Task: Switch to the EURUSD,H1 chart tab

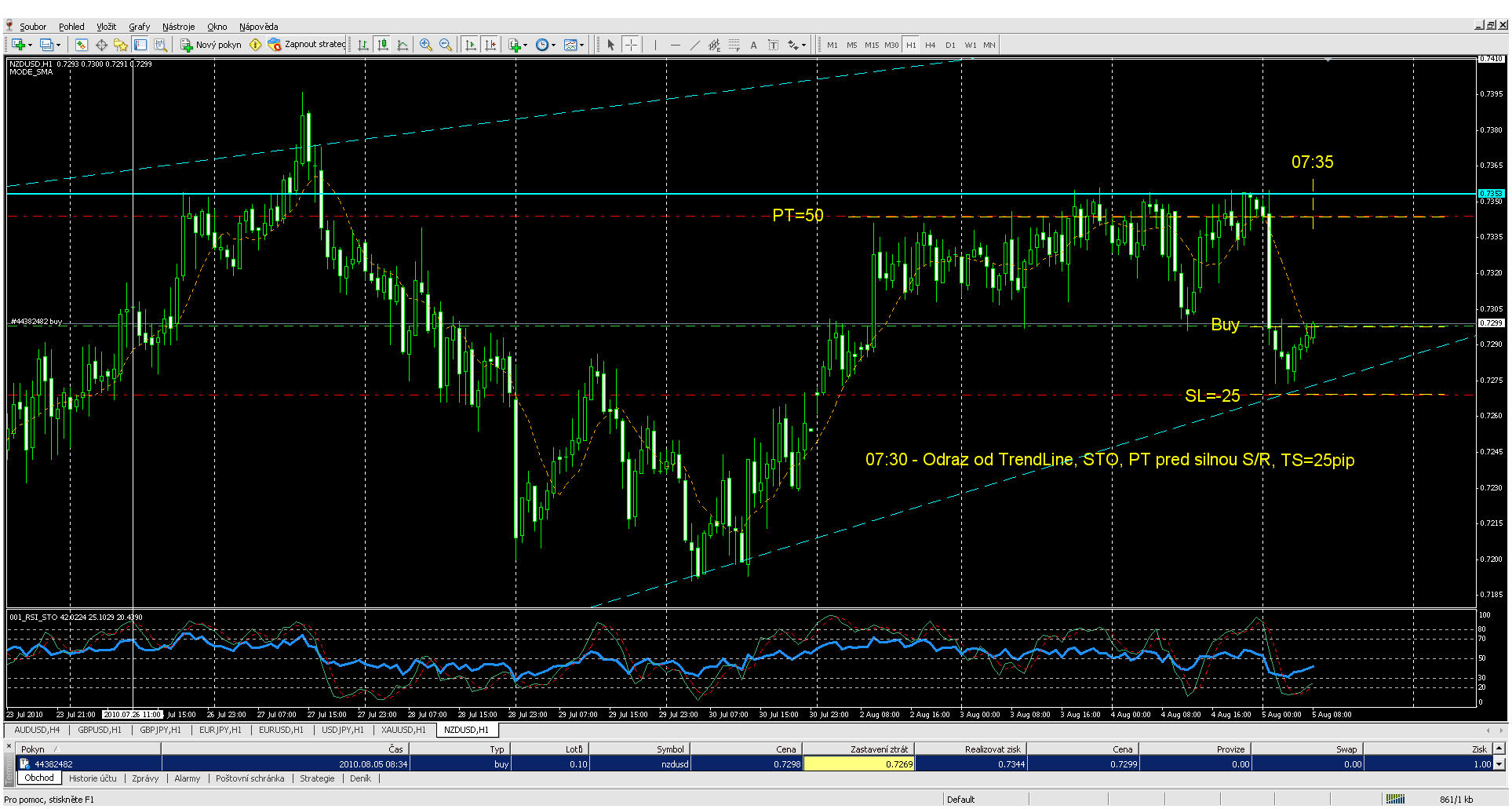Action: point(281,730)
